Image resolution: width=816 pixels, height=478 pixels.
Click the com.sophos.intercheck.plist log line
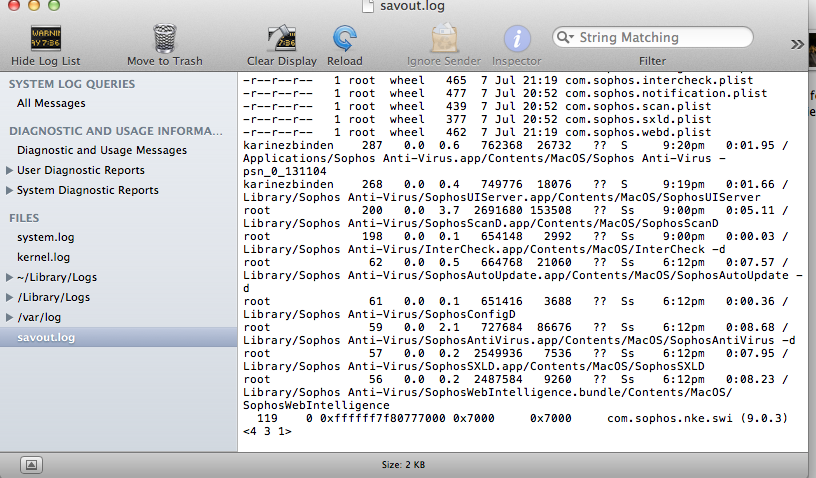(498, 80)
